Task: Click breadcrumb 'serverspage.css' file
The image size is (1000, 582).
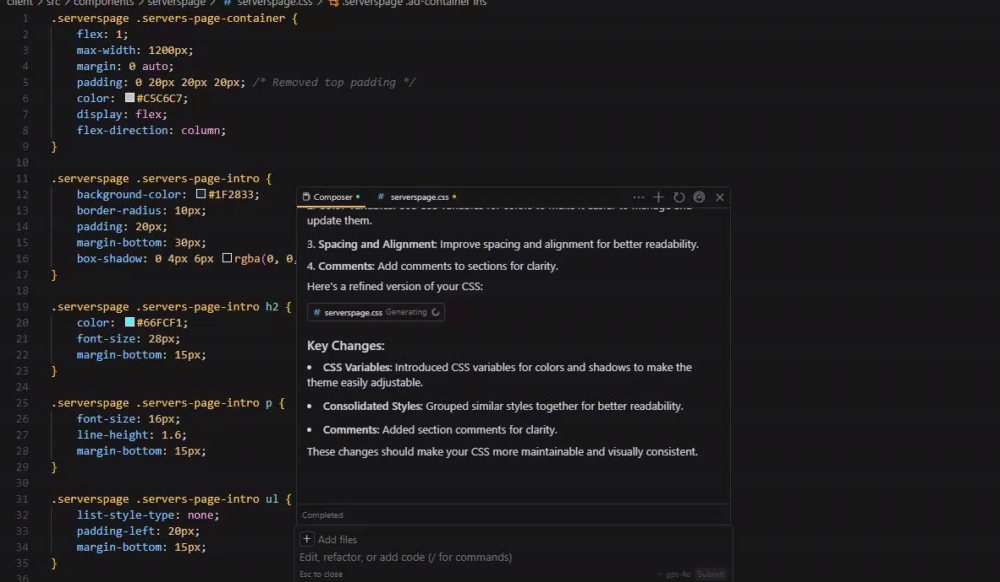Action: pos(275,3)
